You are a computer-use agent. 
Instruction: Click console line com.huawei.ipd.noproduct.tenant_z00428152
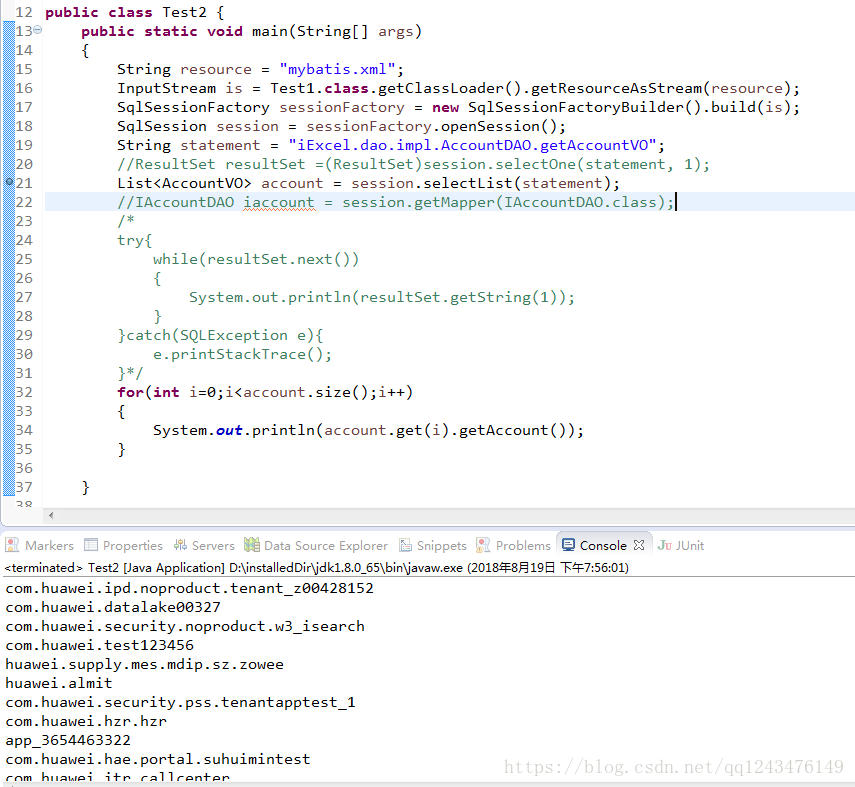point(189,588)
